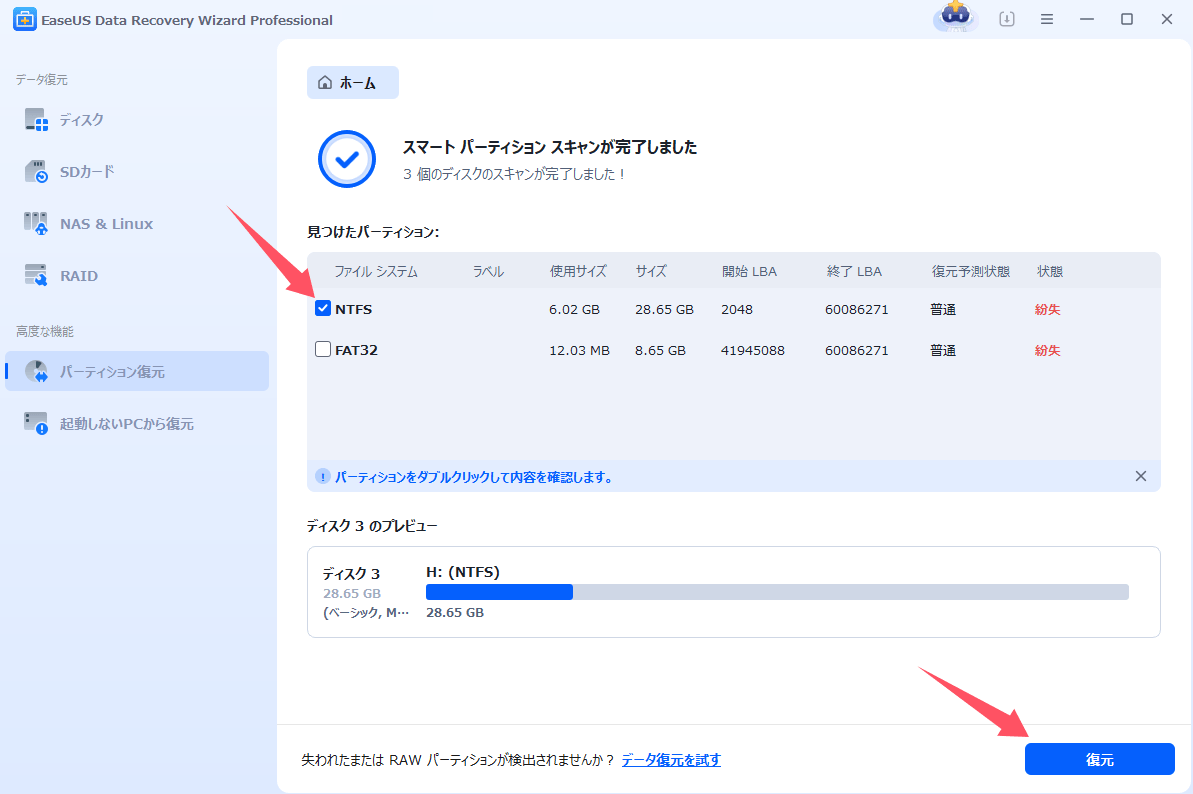Screen dimensions: 1193x794
Task: Click the データ復元を試す link
Action: [671, 760]
